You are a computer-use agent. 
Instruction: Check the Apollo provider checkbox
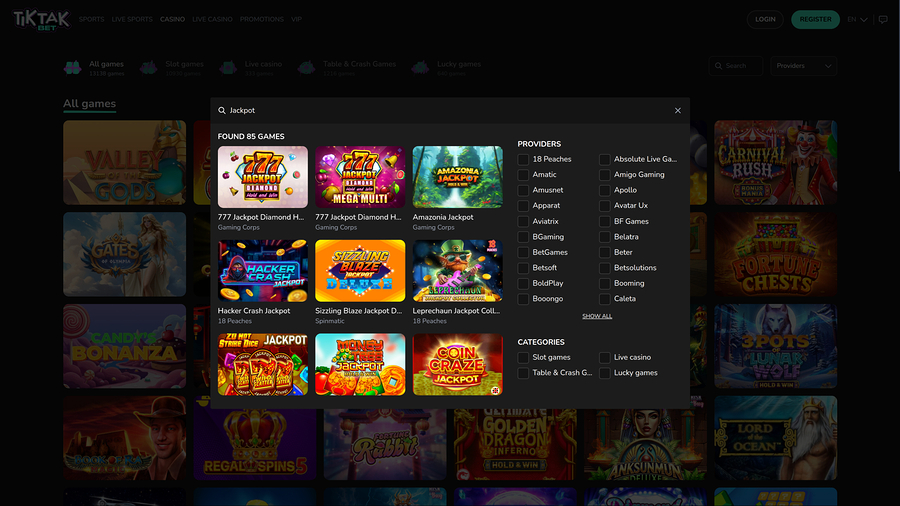point(604,190)
